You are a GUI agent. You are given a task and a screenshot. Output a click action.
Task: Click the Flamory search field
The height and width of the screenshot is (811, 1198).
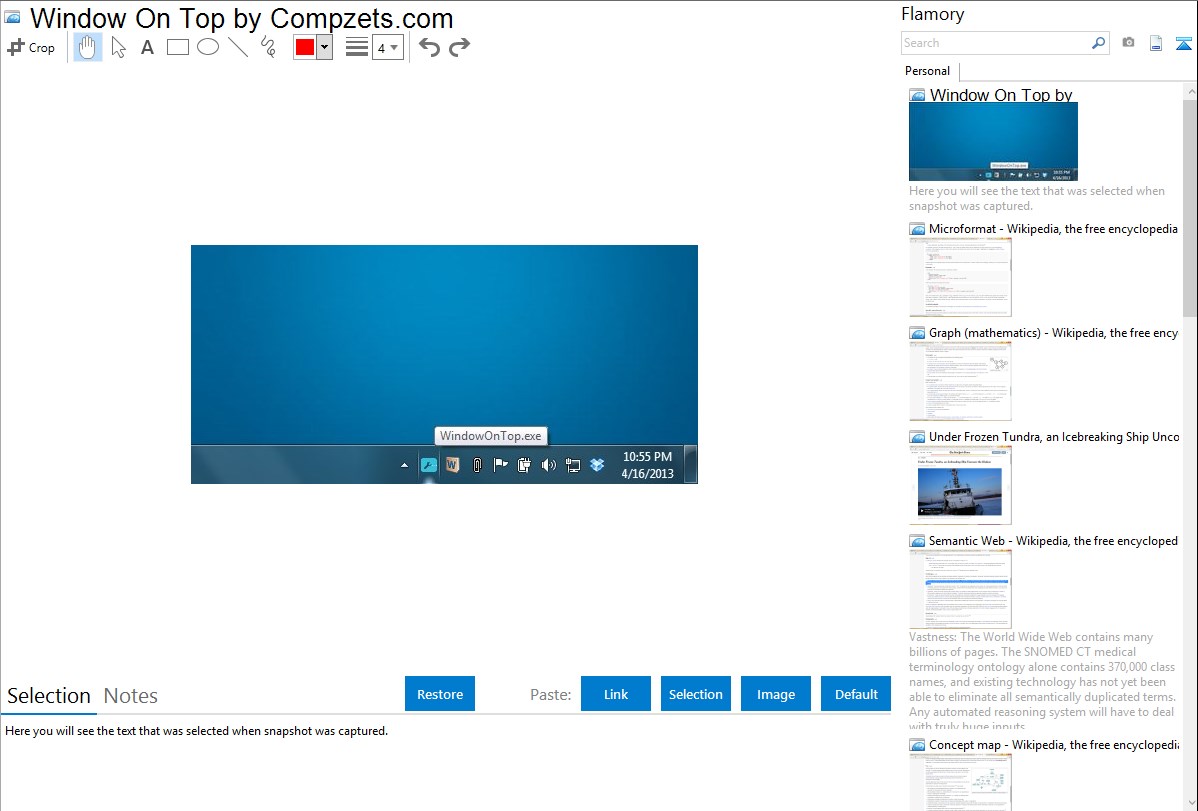tap(995, 43)
